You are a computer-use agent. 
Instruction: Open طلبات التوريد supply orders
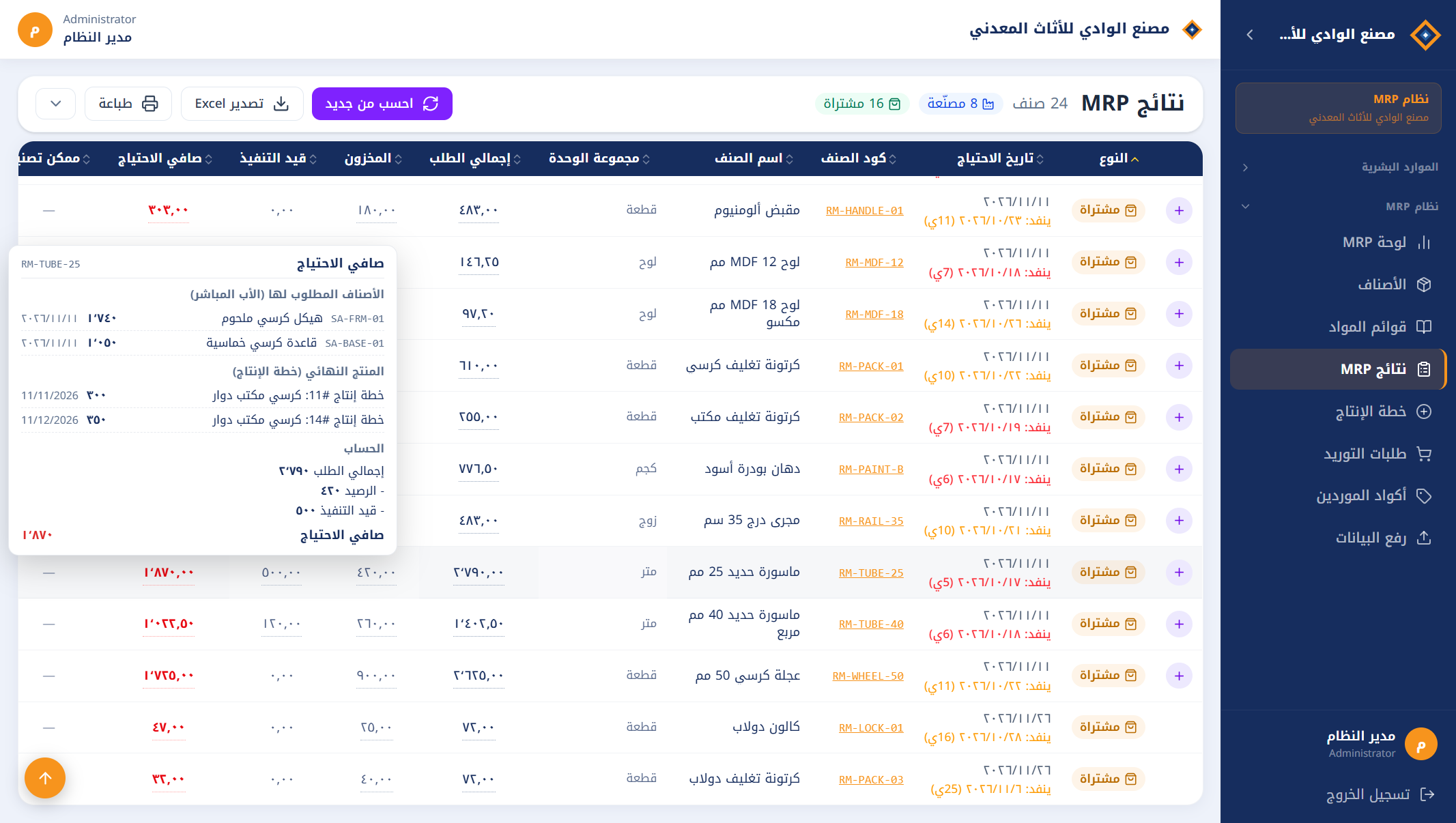[x=1338, y=454]
